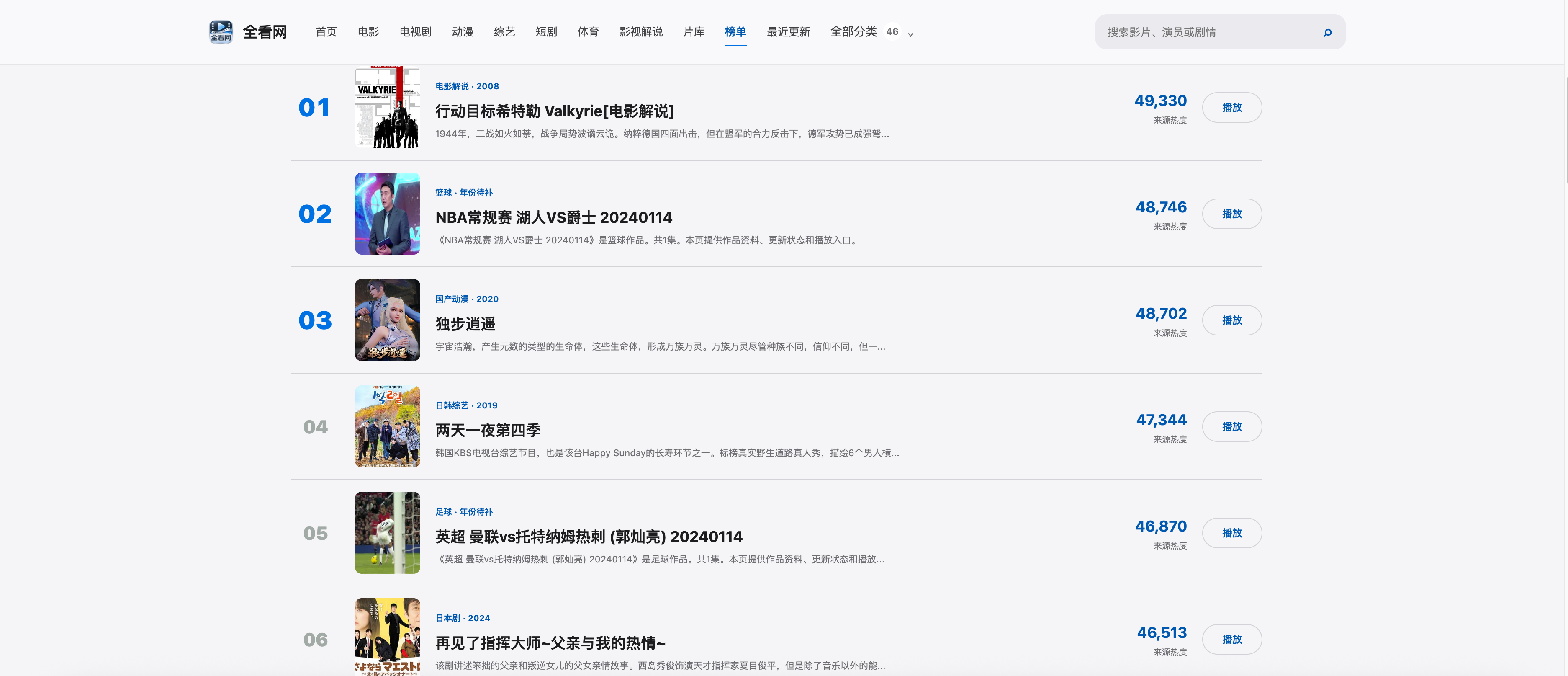Screen dimensions: 1568x676
Task: Open title 再见了指挥大师~父亲与我的热情~
Action: coord(550,643)
